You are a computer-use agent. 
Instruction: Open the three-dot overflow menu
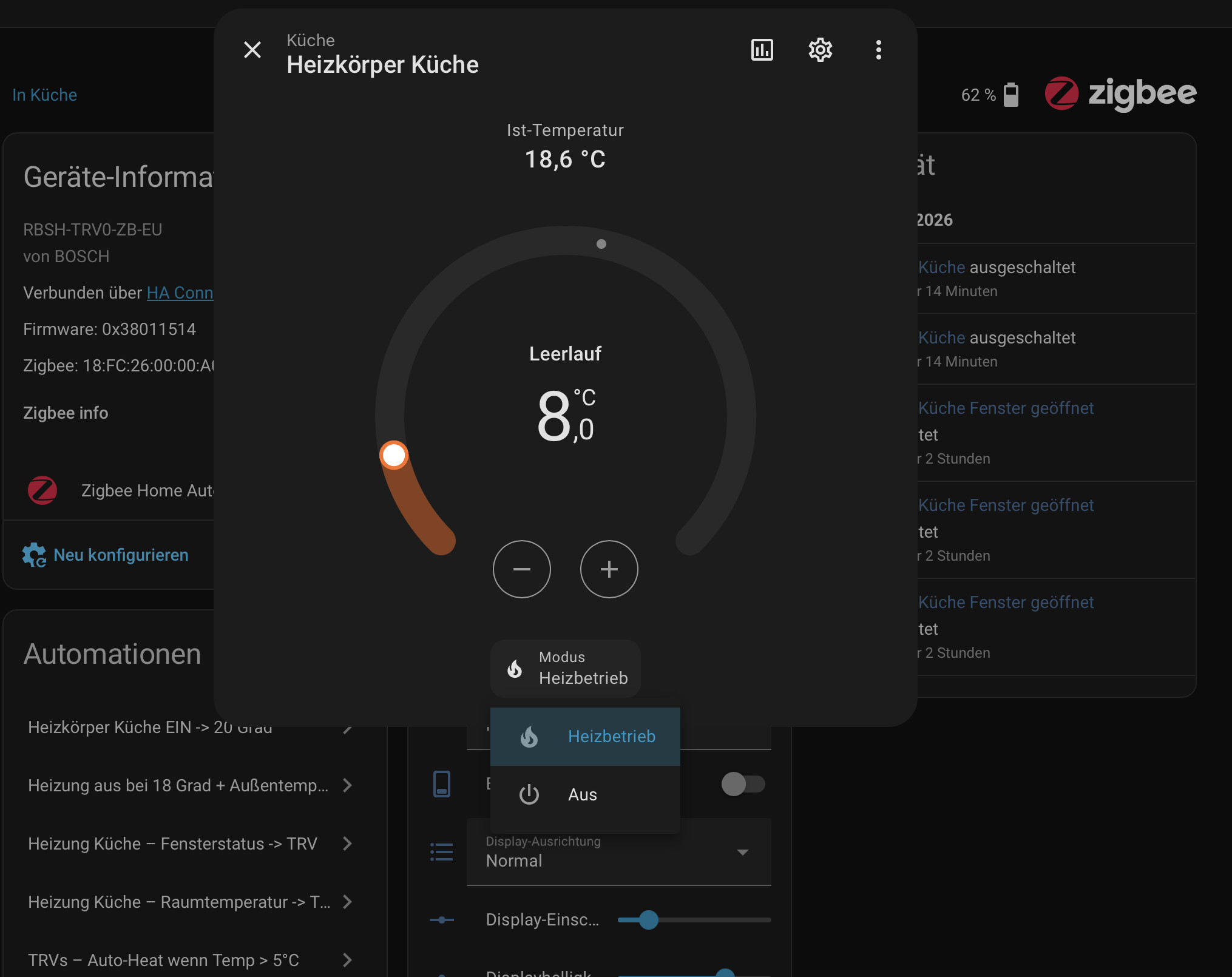(878, 50)
